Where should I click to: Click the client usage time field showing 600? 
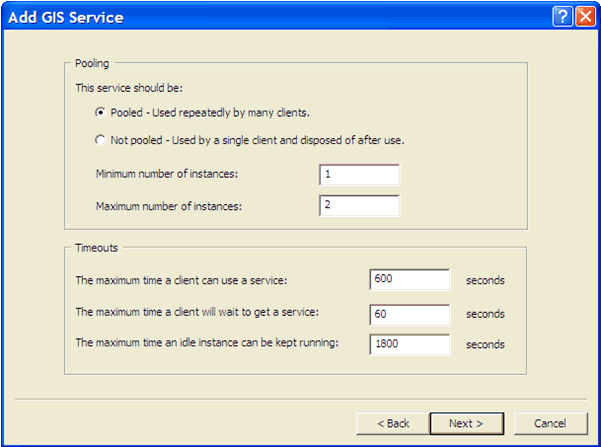click(409, 280)
